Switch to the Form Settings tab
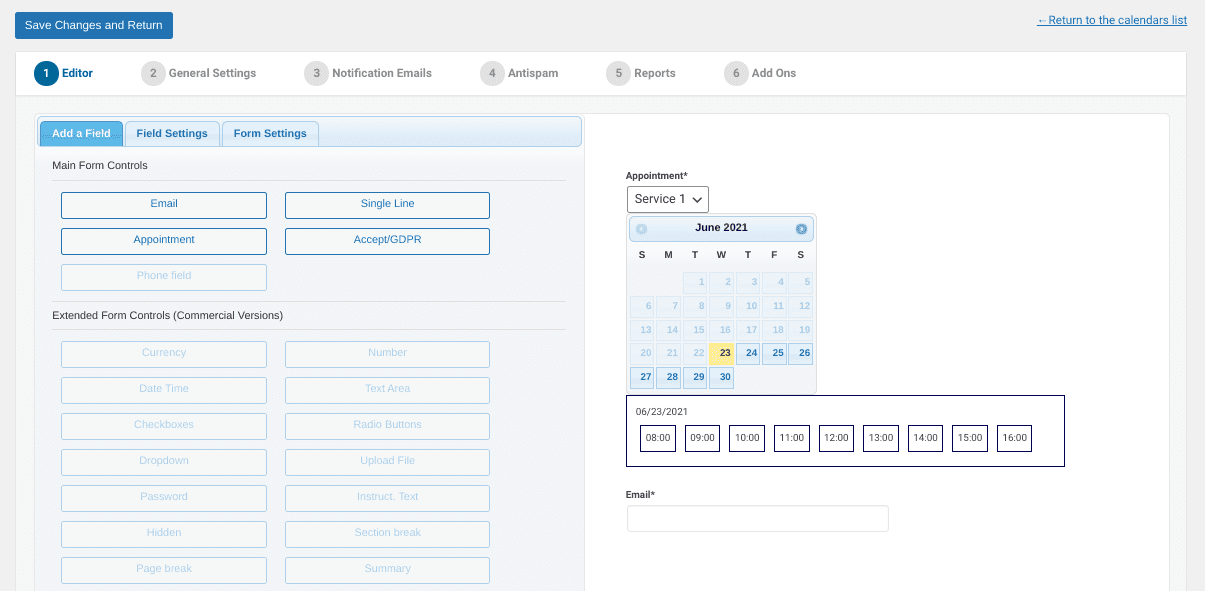This screenshot has width=1205, height=591. point(270,133)
